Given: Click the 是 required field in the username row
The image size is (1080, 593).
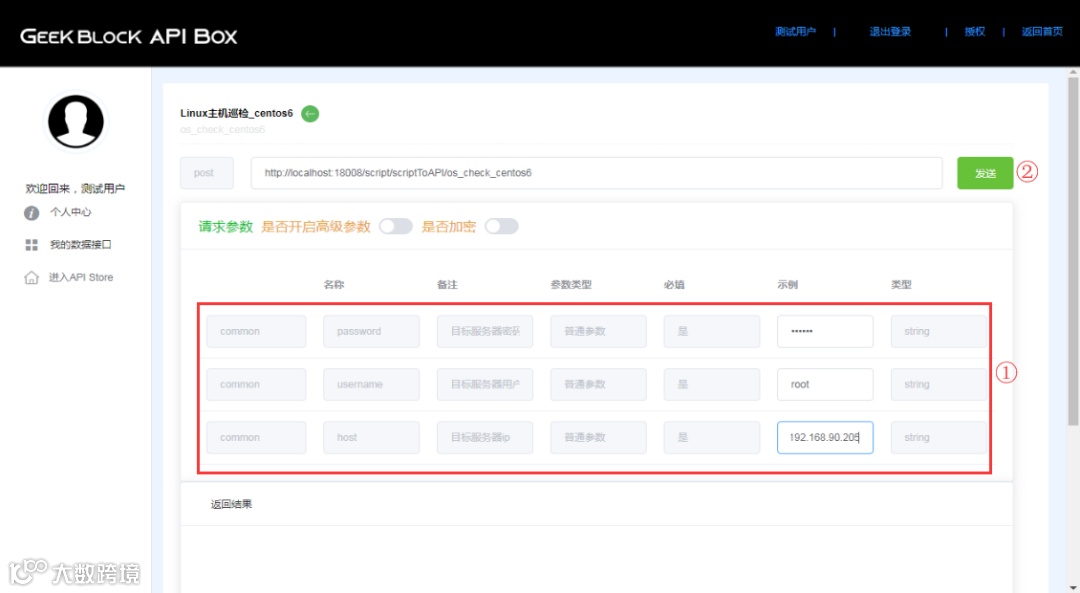Looking at the screenshot, I should [712, 384].
